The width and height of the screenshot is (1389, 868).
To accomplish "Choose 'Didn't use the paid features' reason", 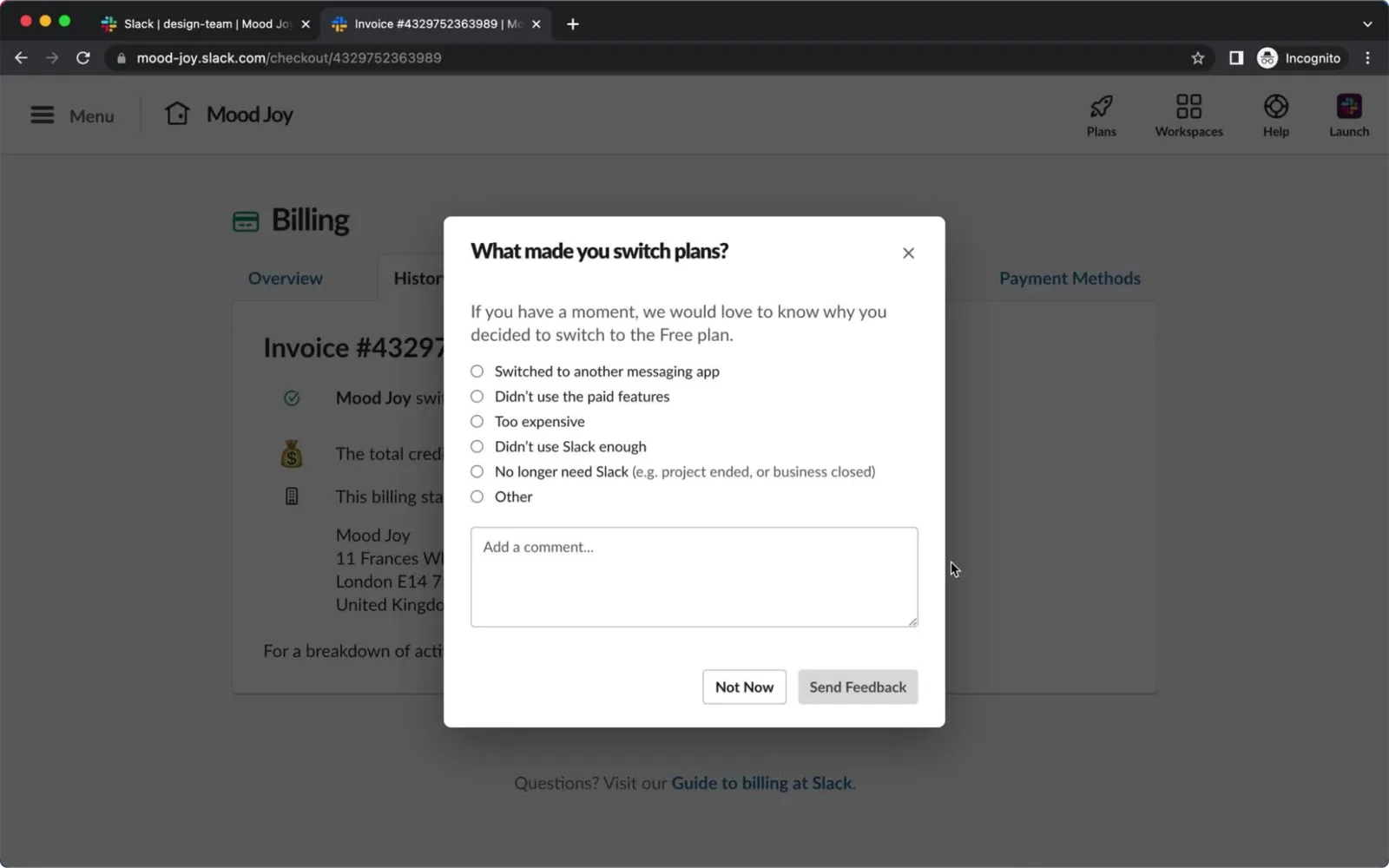I will point(477,397).
